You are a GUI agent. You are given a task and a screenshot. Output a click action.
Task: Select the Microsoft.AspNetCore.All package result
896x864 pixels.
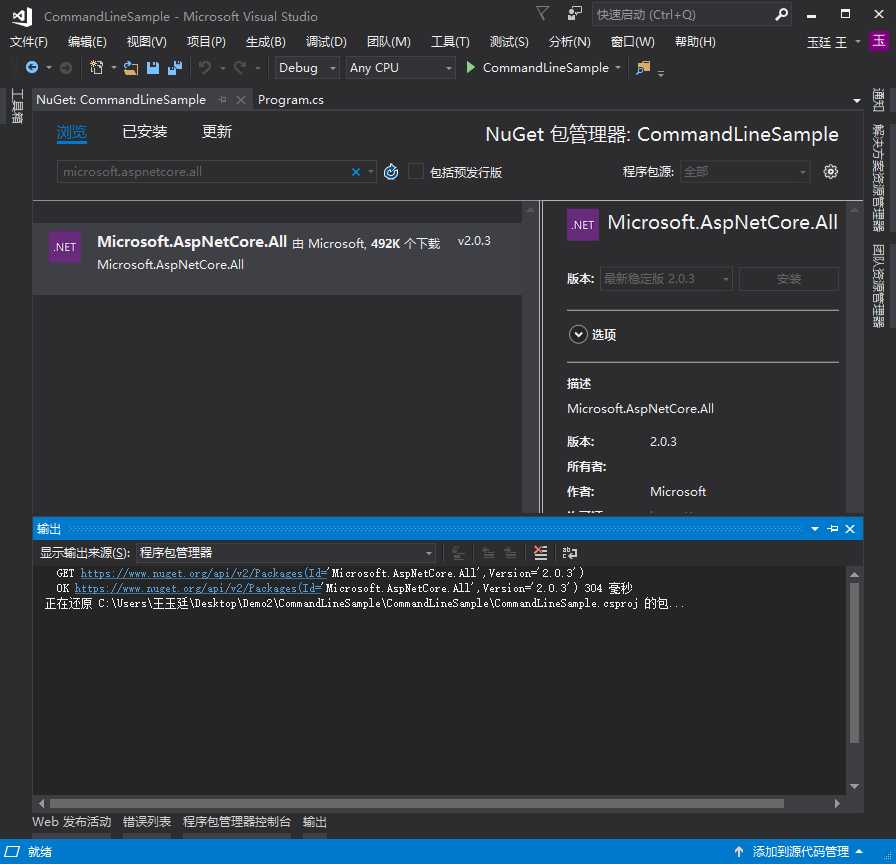(277, 258)
